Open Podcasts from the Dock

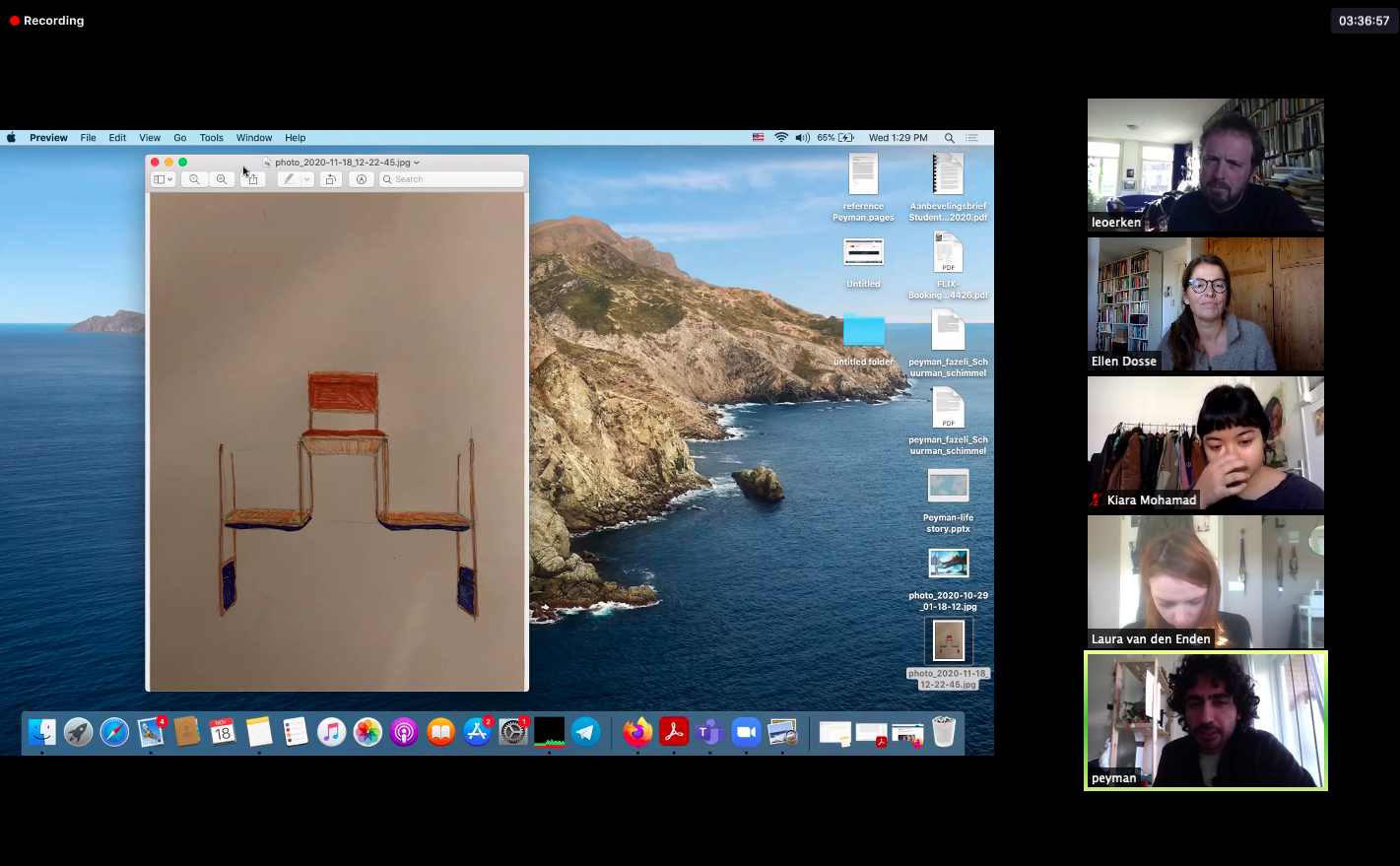(x=404, y=732)
